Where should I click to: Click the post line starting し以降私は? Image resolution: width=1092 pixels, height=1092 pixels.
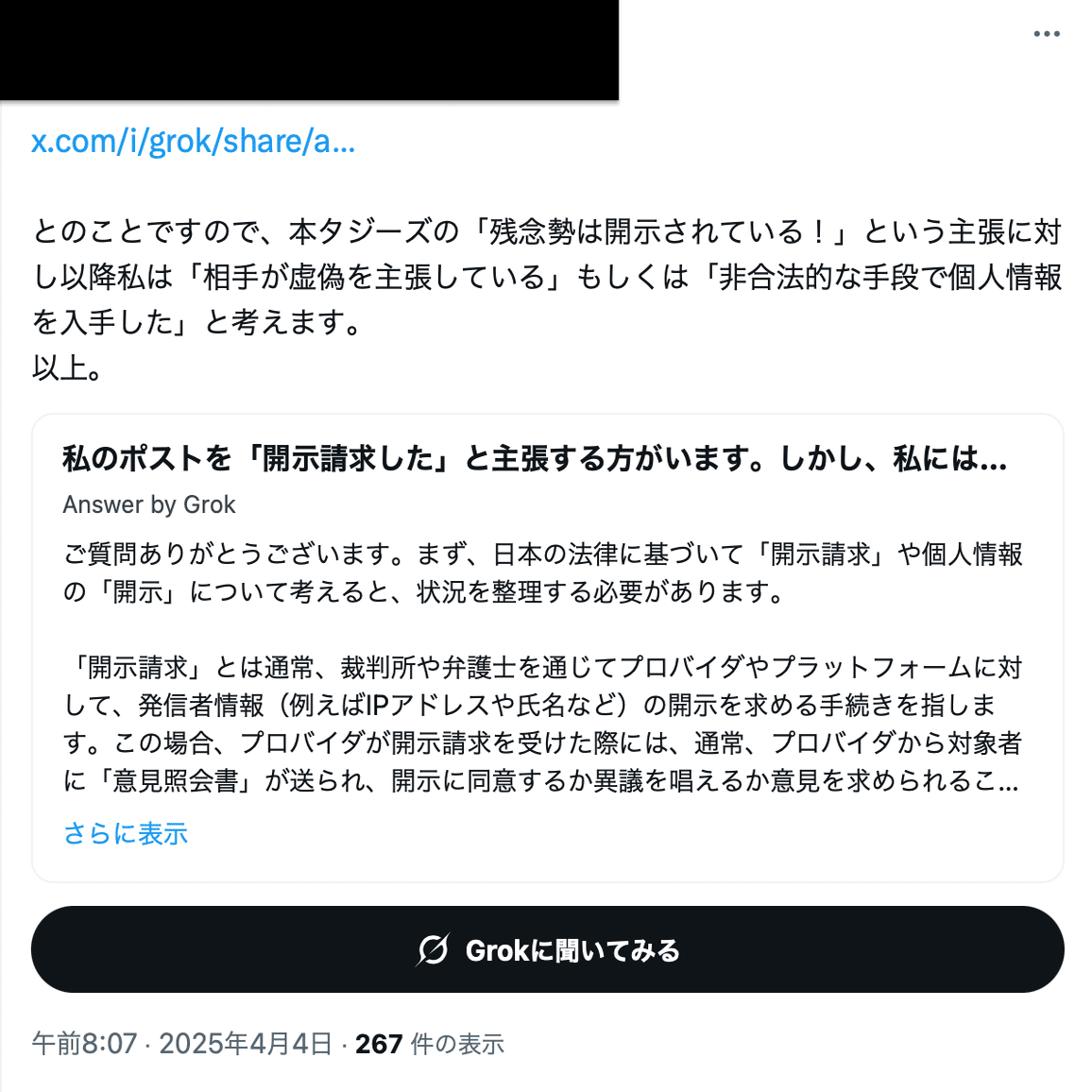click(x=547, y=277)
